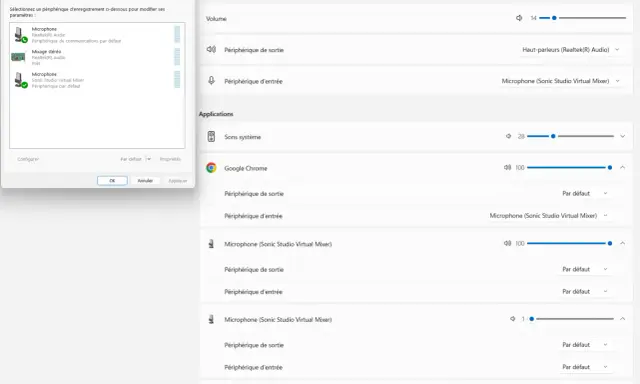Collapse the Google Chrome section chevron
Viewport: 640px width, 384px height.
pyautogui.click(x=622, y=167)
